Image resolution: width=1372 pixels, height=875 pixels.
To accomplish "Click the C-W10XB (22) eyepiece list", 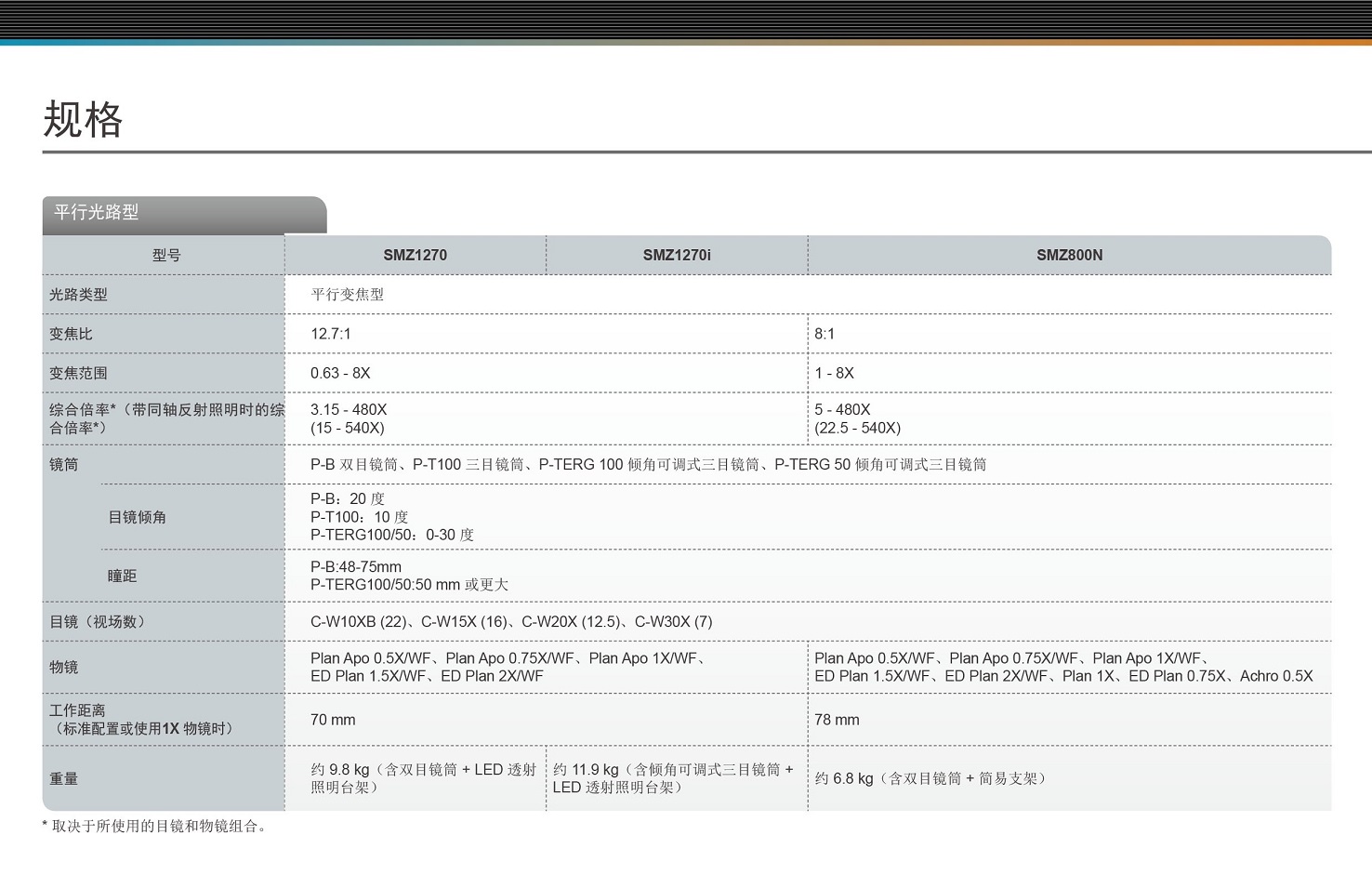I will click(511, 621).
